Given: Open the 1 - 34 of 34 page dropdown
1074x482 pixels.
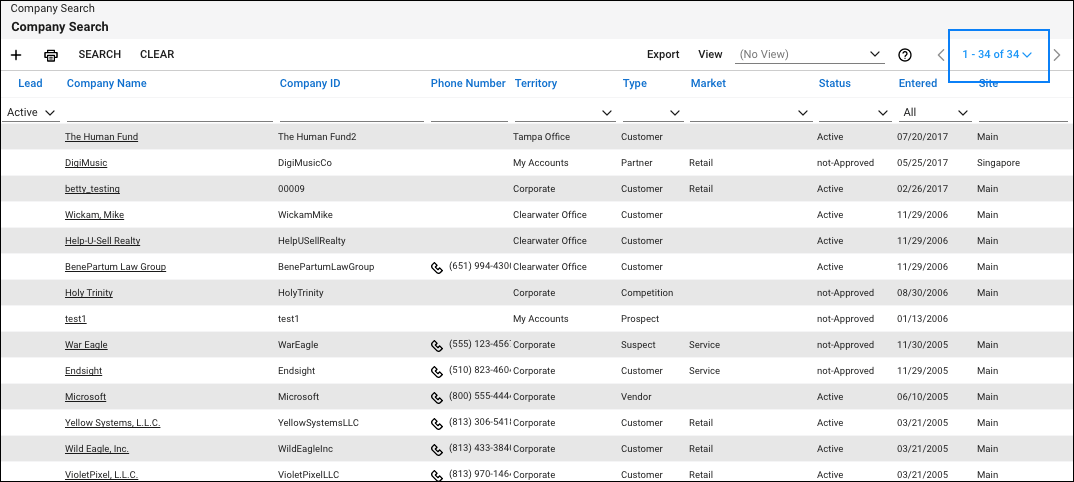Looking at the screenshot, I should [997, 55].
